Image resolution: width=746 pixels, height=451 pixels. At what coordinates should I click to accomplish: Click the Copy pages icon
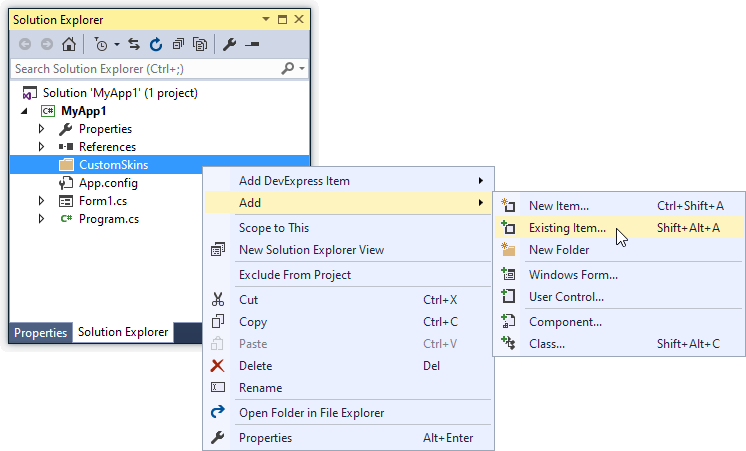pos(218,321)
